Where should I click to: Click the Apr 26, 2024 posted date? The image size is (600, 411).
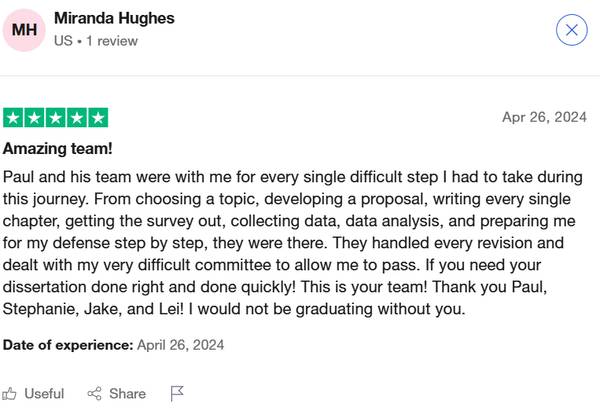[544, 117]
